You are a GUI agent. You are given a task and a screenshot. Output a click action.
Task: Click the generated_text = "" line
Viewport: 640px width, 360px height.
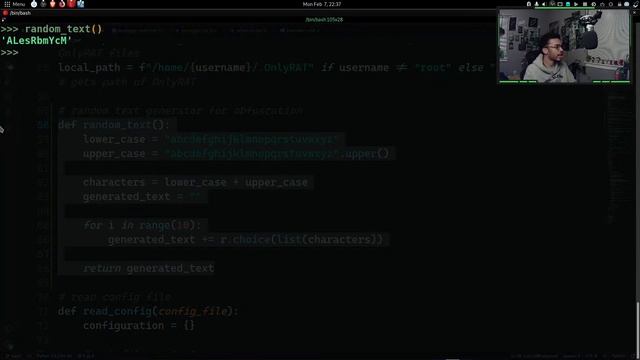(142, 196)
